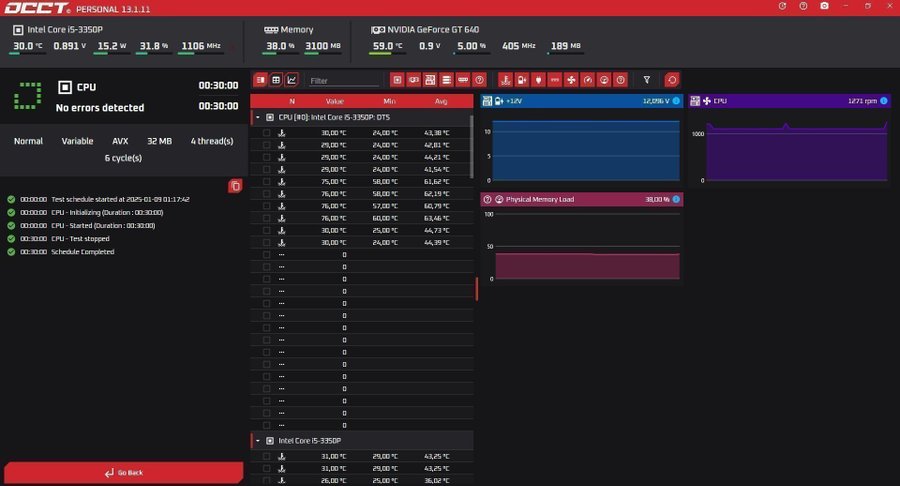Tick checkbox for row averaging 44,73 °C

(266, 230)
